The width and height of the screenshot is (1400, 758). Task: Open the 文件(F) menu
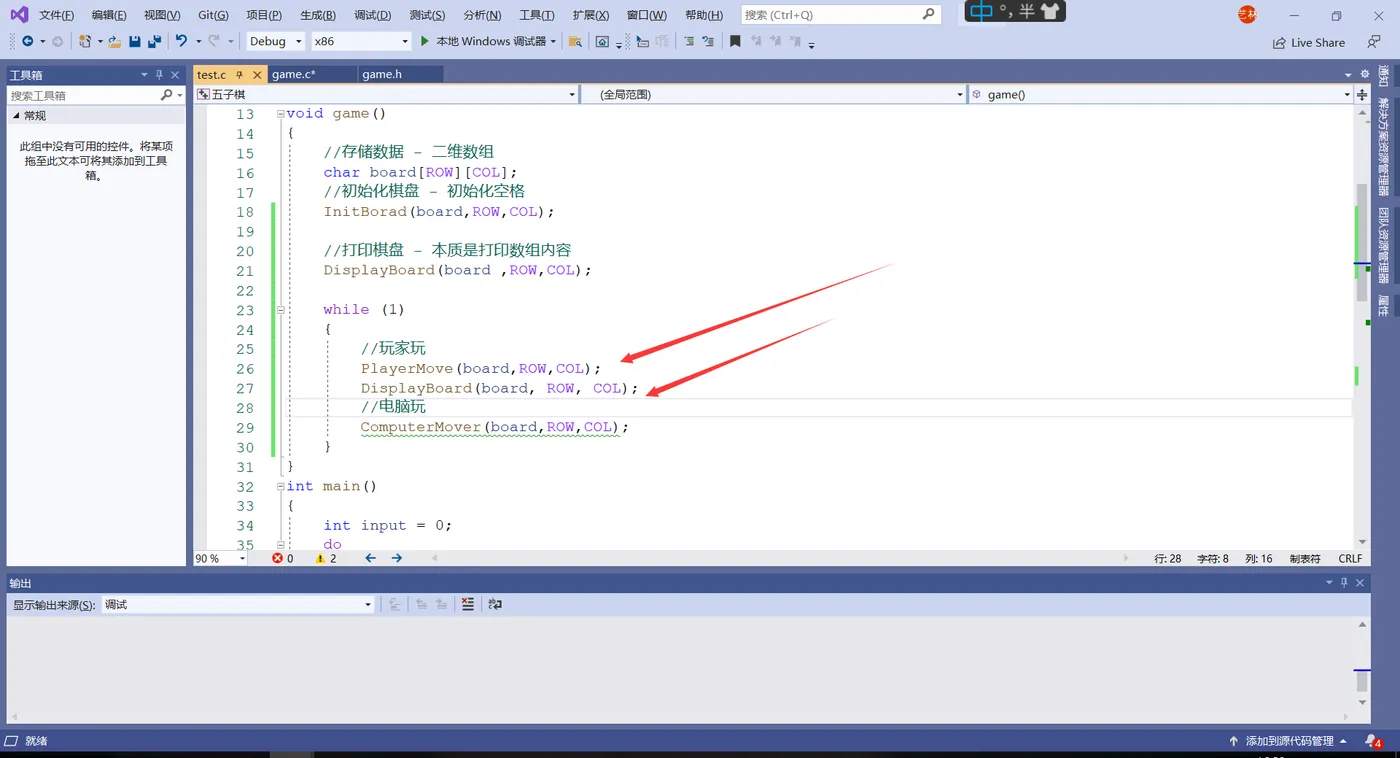[x=56, y=15]
